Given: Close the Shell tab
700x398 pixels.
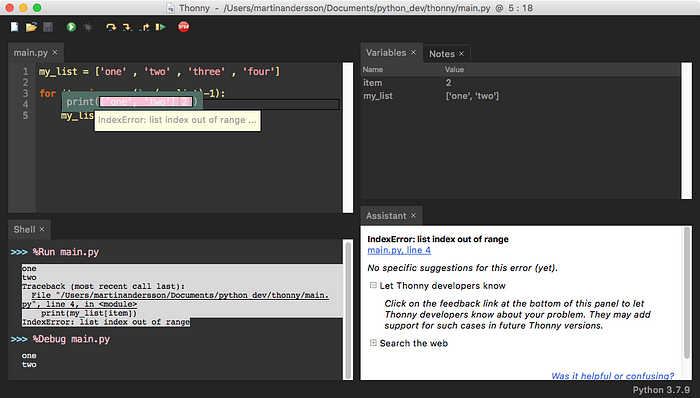Looking at the screenshot, I should coord(42,229).
